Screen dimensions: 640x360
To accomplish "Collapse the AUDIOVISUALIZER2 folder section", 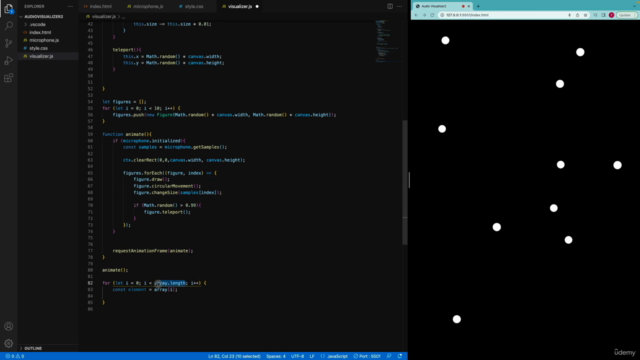I will click(x=43, y=17).
